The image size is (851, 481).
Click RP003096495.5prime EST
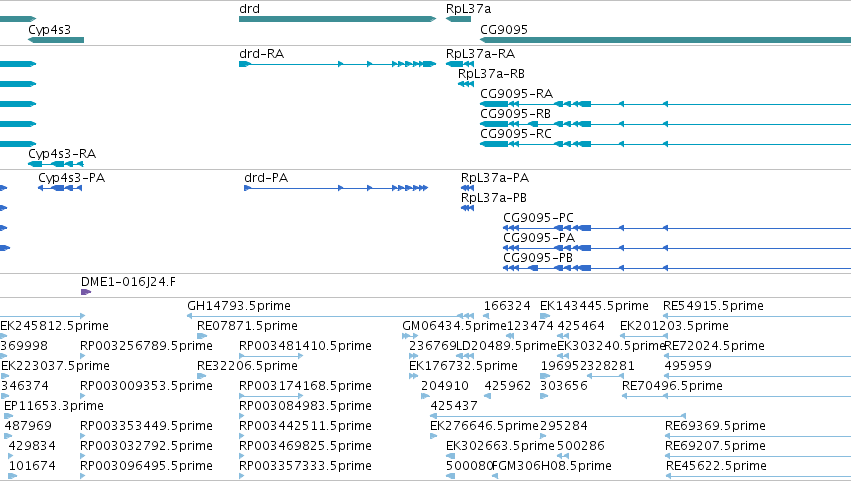point(82,476)
